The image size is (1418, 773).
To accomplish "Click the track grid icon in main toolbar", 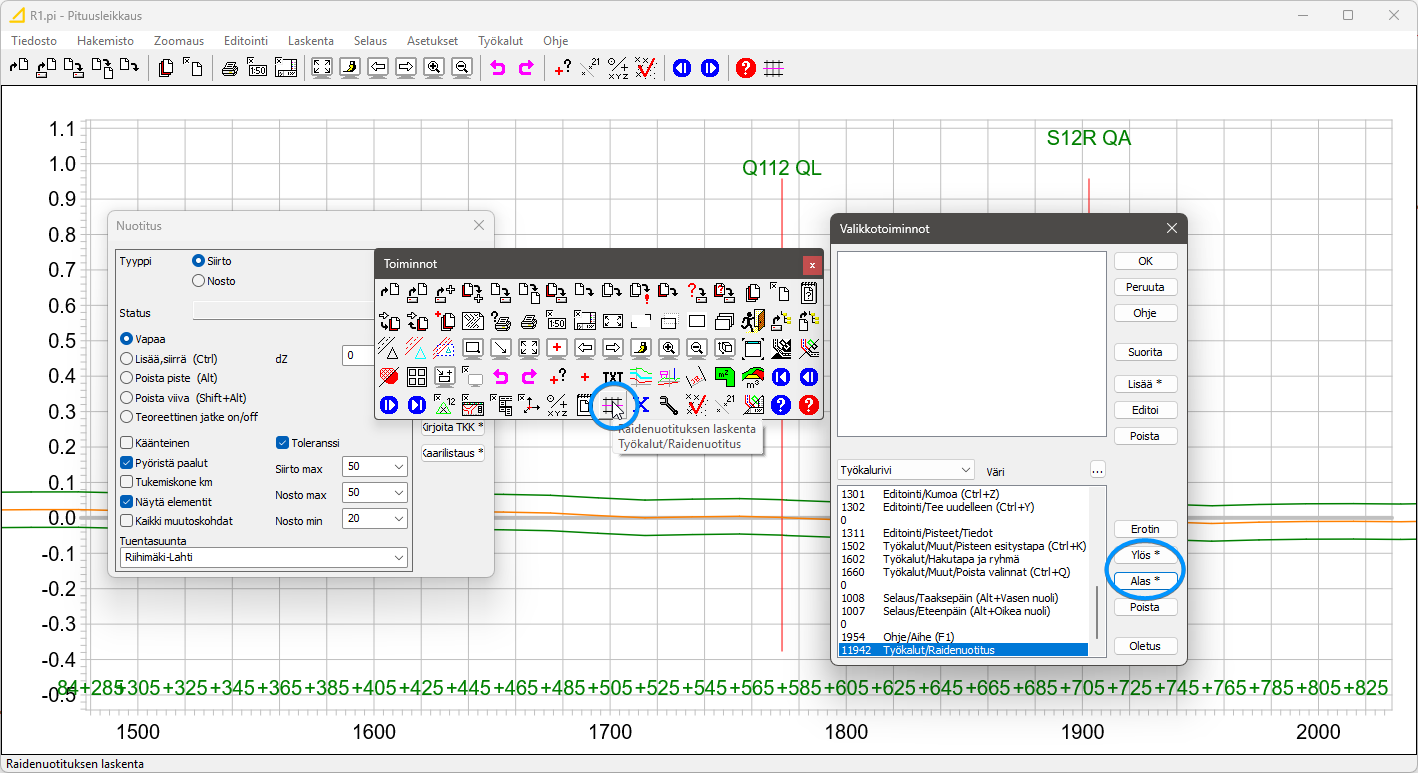I will click(773, 68).
